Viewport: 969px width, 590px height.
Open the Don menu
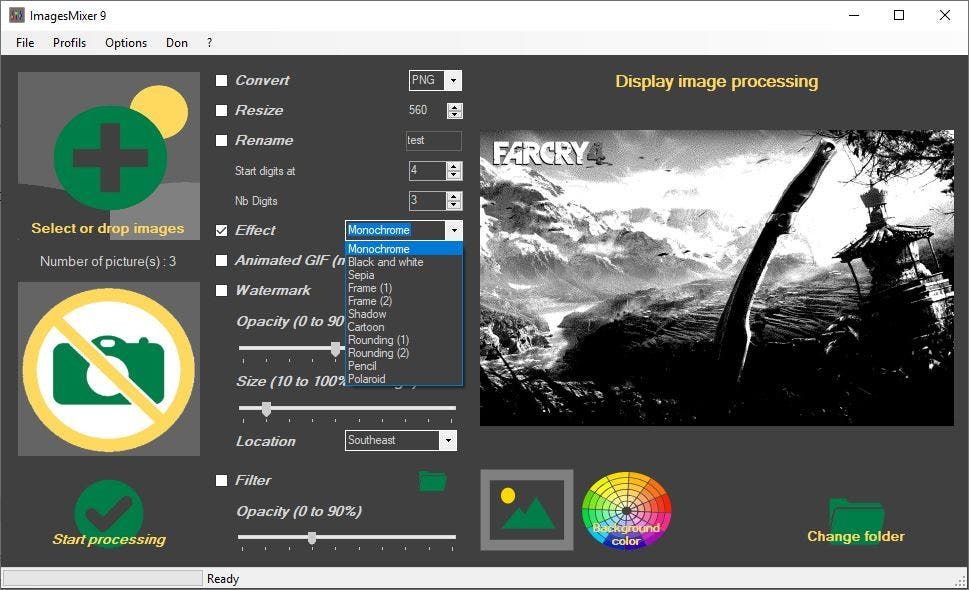(177, 43)
